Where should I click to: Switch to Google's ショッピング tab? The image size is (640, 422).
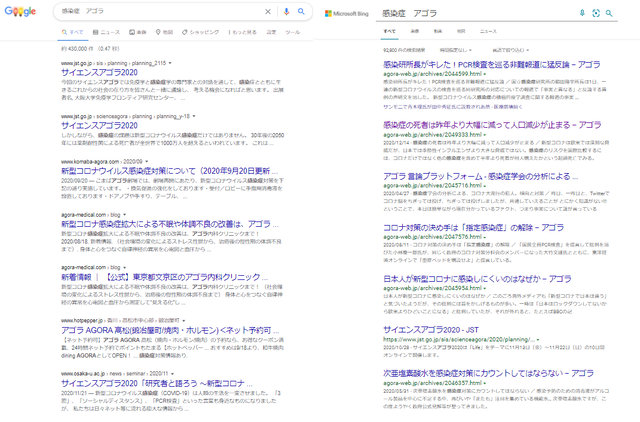[x=200, y=32]
